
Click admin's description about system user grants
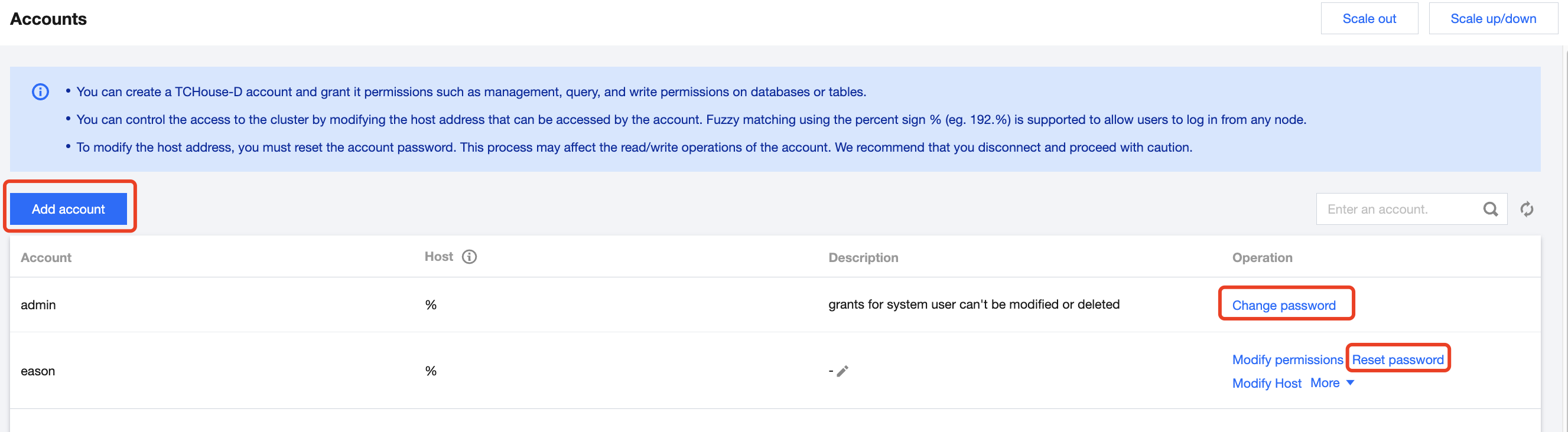pyautogui.click(x=974, y=304)
